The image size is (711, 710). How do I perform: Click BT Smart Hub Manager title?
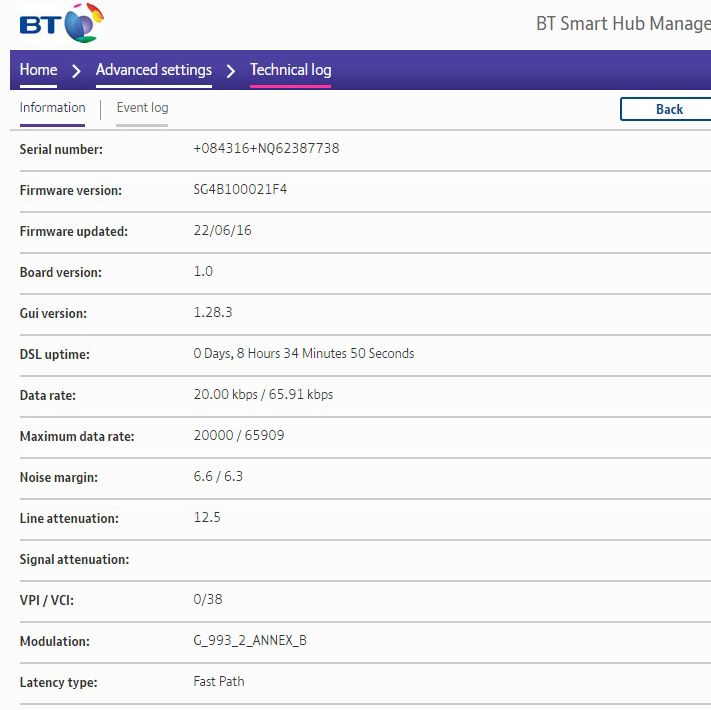(x=623, y=24)
